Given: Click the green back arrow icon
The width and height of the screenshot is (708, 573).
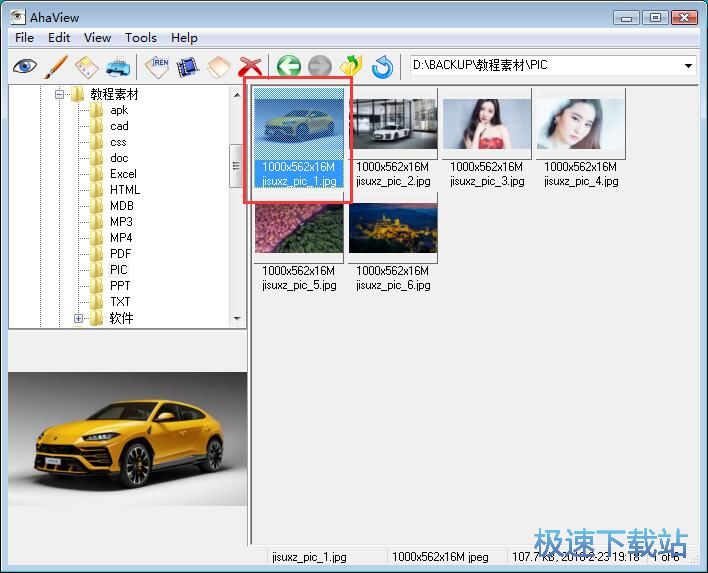Looking at the screenshot, I should click(288, 67).
